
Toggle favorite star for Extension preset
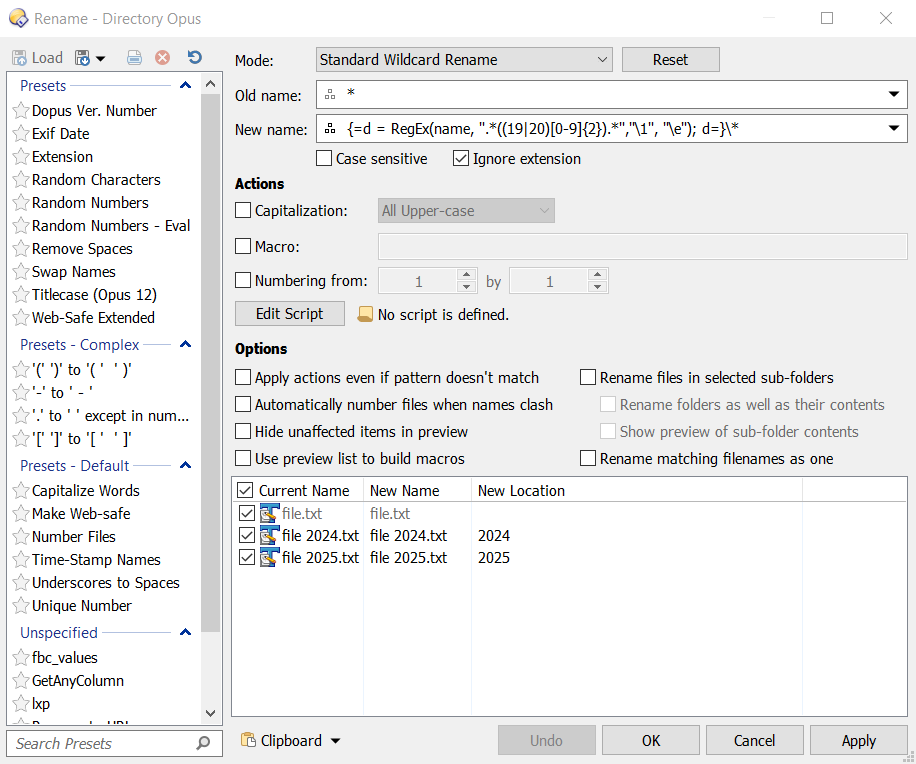[21, 157]
